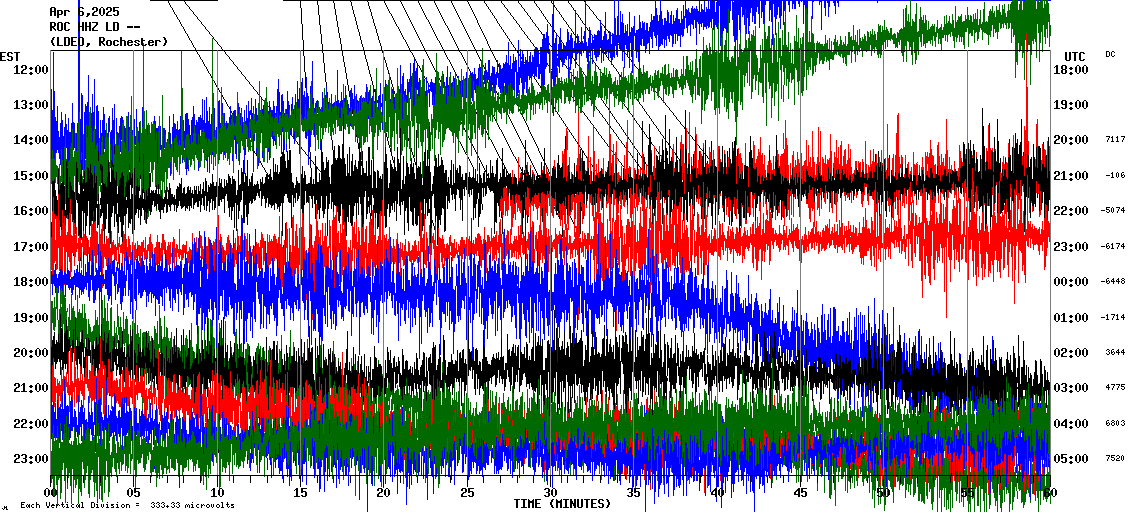Click the EST time label '16:00'

tap(30, 211)
